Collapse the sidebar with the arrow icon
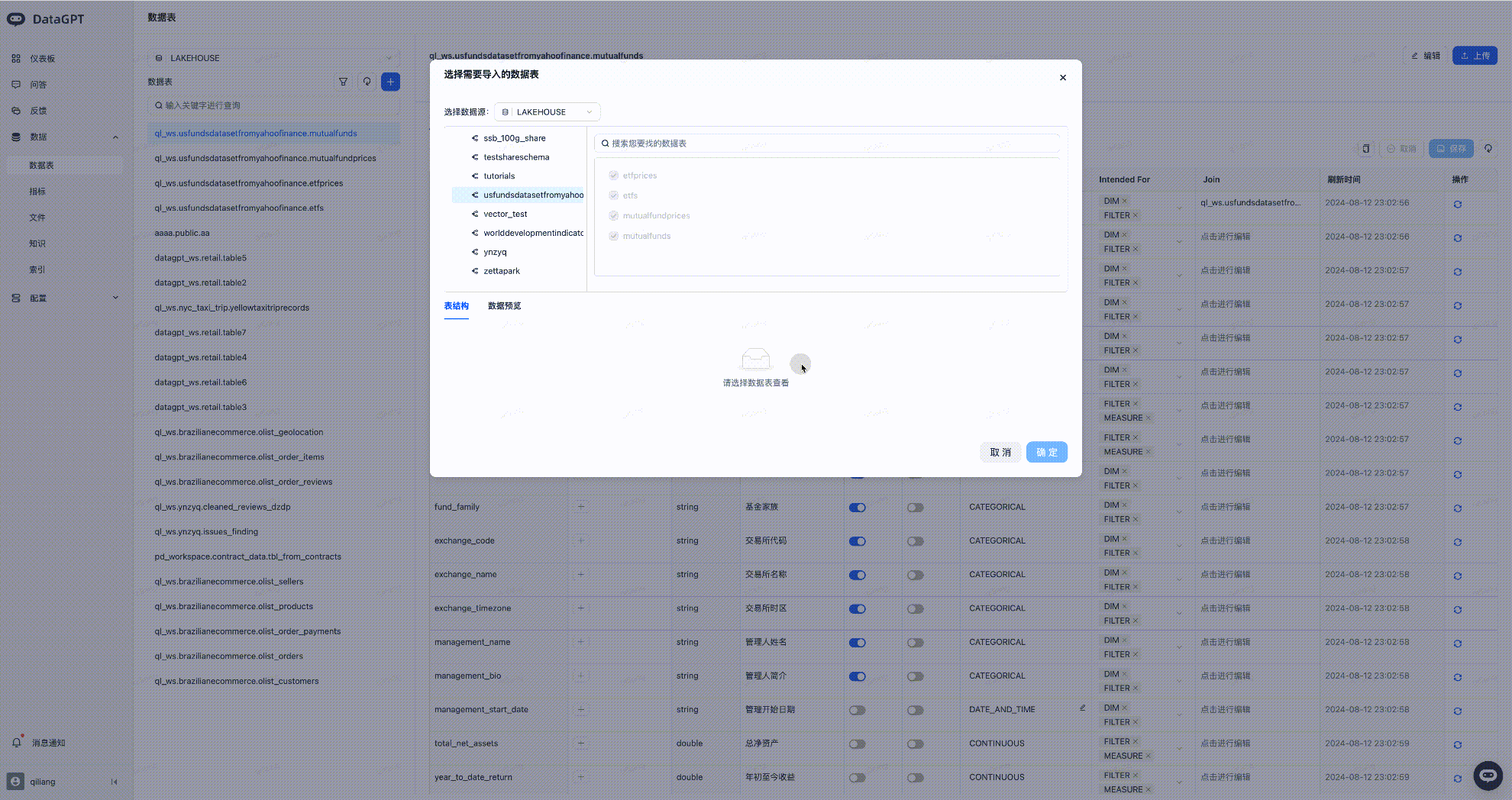Image resolution: width=1512 pixels, height=800 pixels. [x=115, y=782]
